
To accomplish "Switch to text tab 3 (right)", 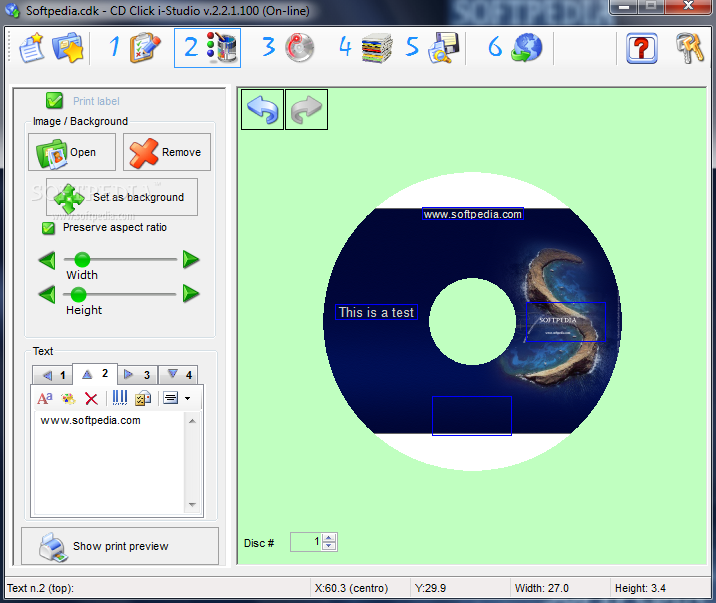I will click(x=137, y=375).
